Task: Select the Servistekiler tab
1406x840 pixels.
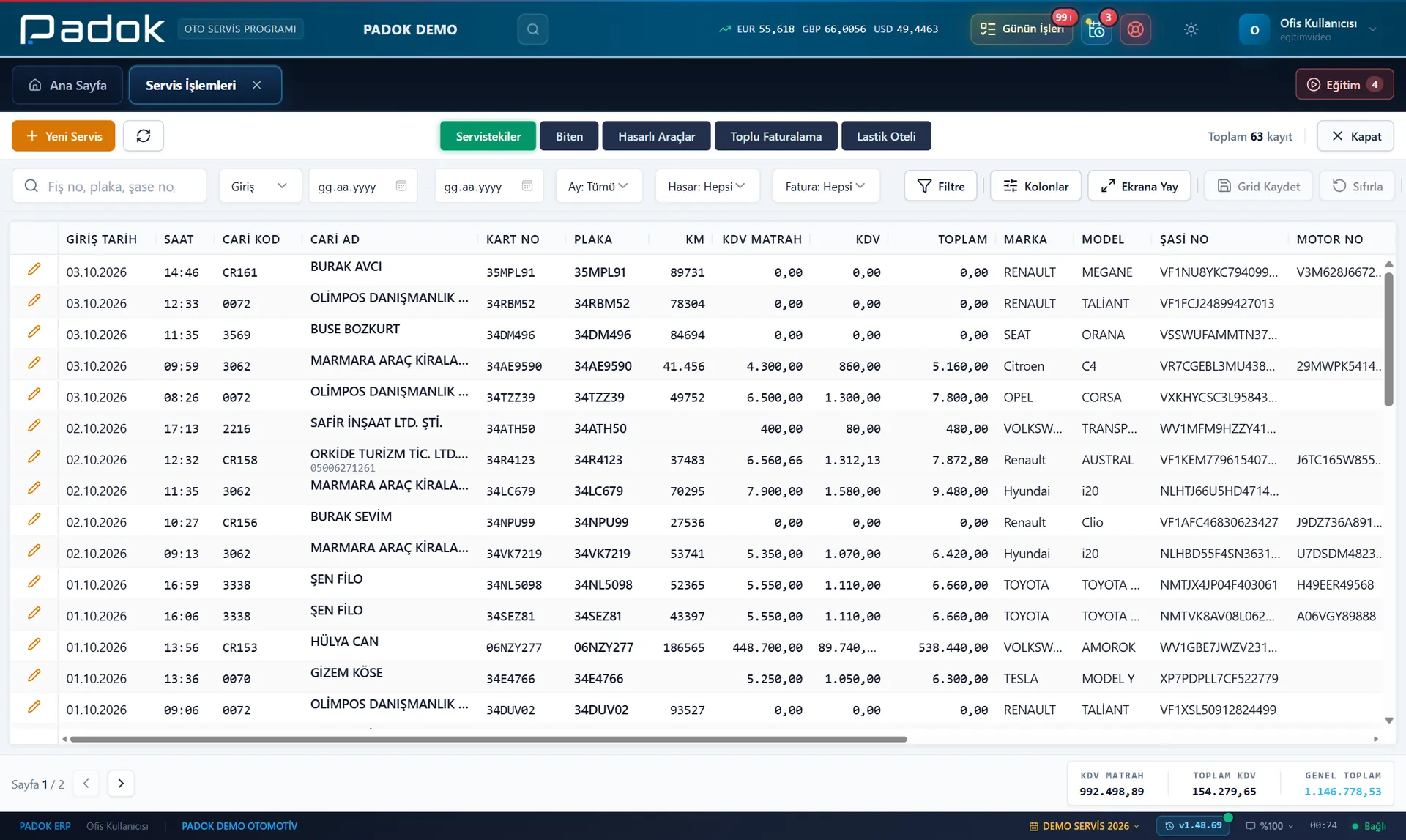Action: (488, 136)
